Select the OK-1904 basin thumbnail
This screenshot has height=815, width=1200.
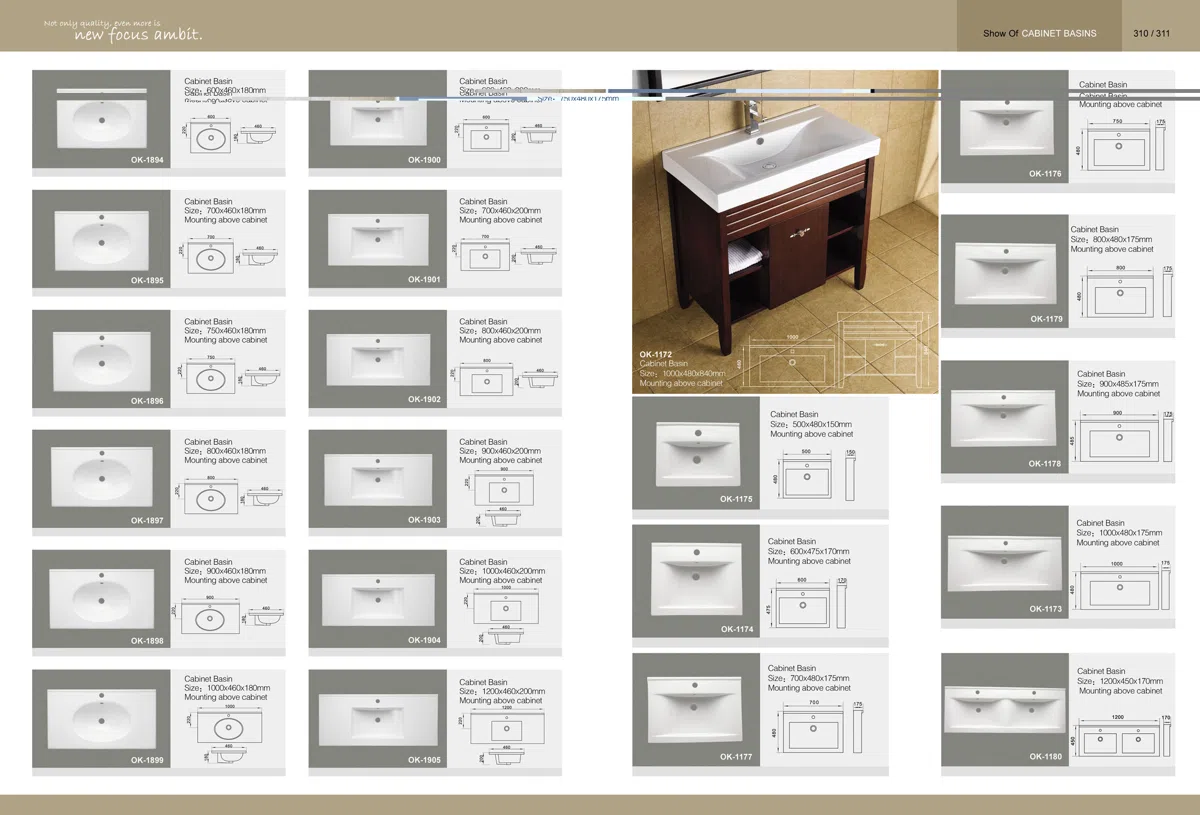377,599
